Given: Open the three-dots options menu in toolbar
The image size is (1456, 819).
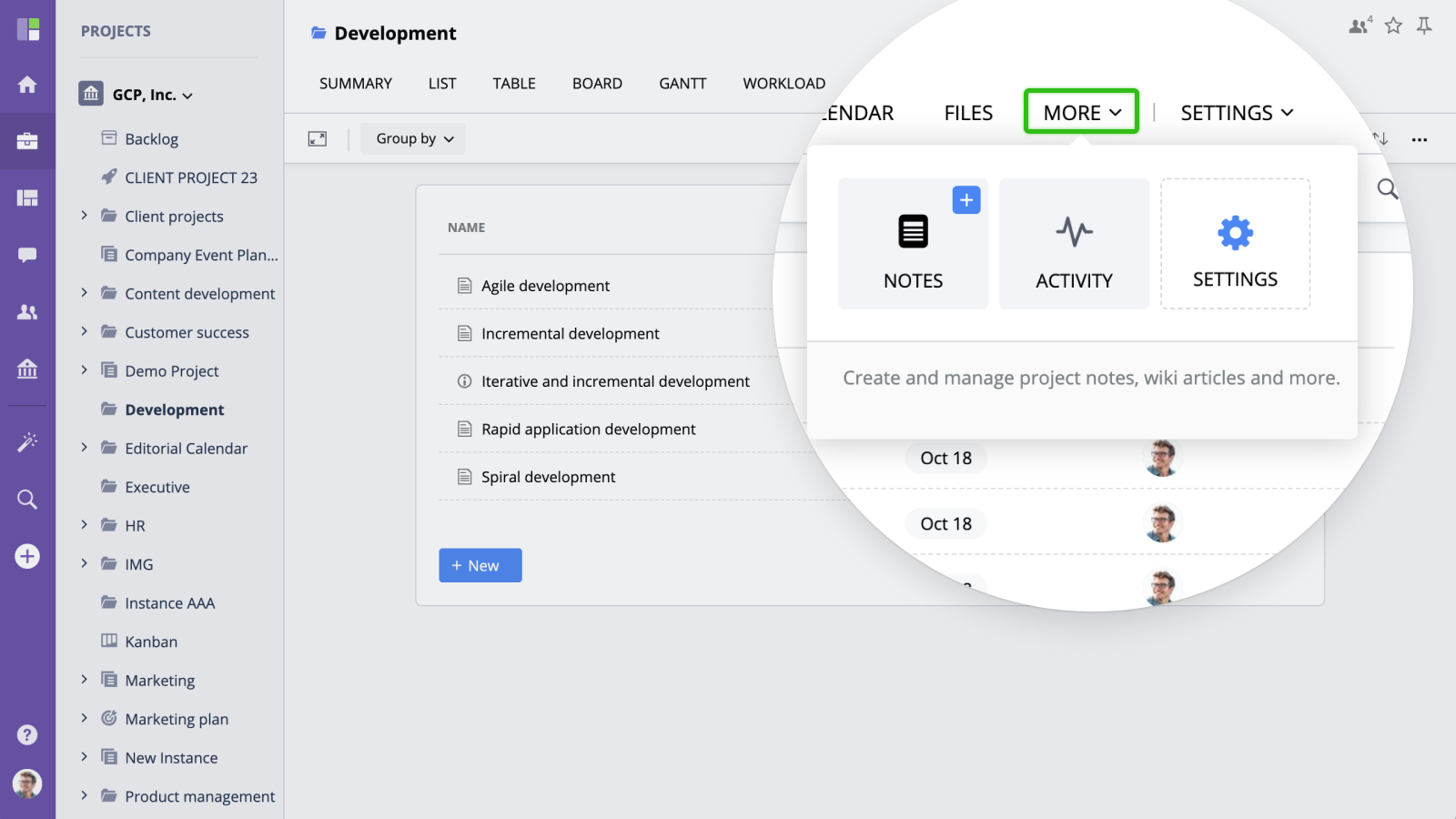Looking at the screenshot, I should 1420,139.
